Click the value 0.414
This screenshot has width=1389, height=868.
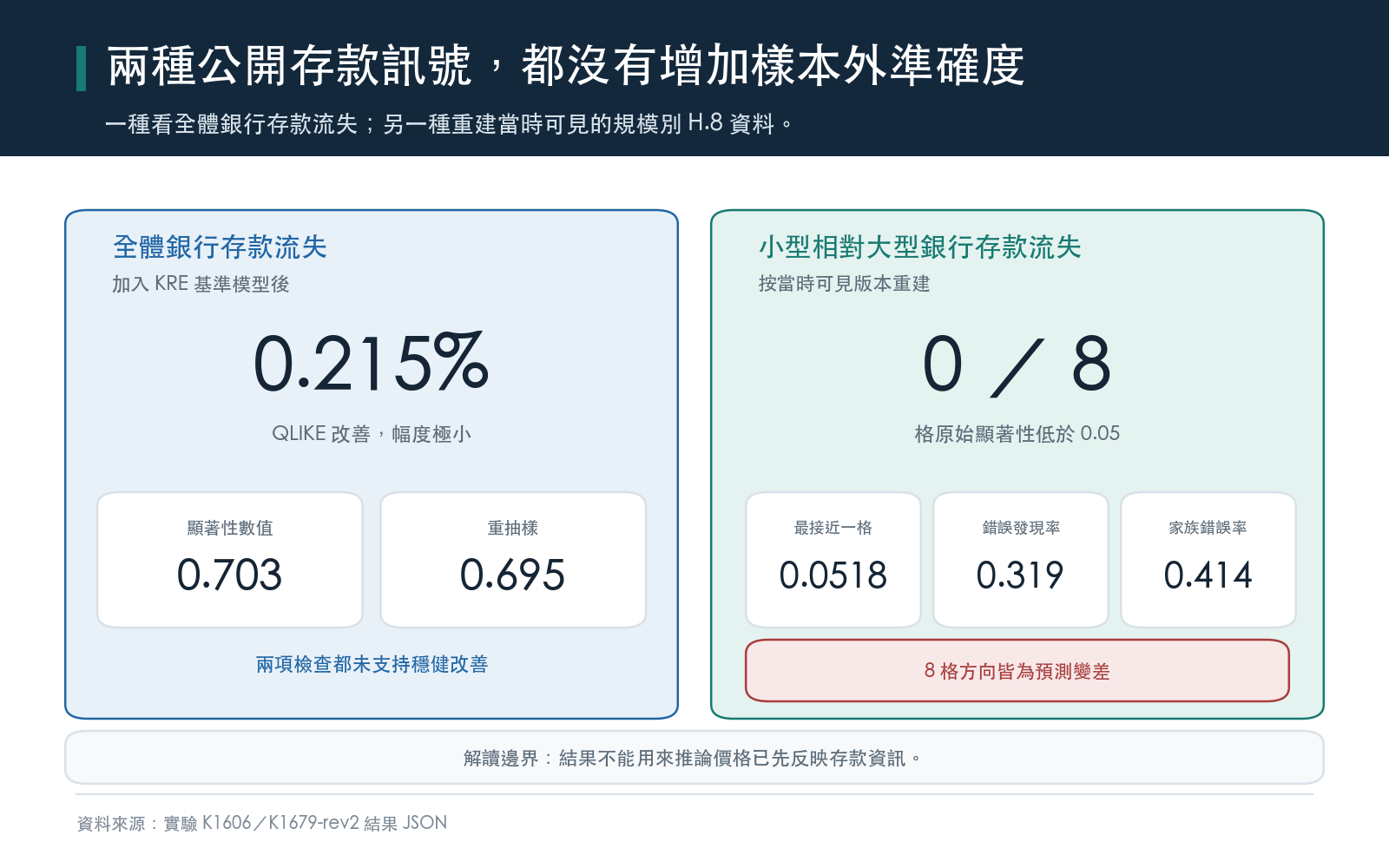click(x=1208, y=575)
